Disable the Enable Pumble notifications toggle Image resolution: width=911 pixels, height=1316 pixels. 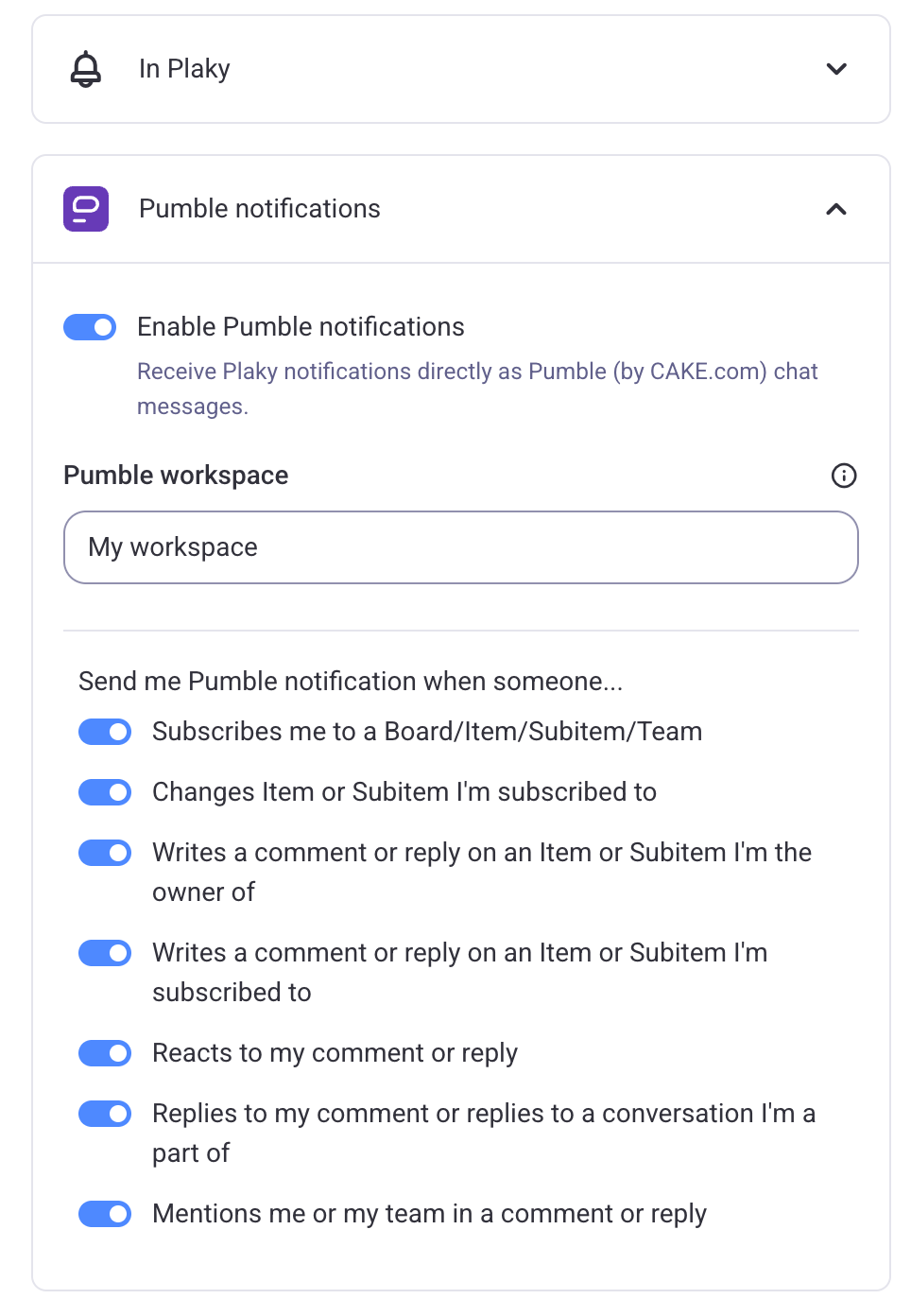click(90, 327)
